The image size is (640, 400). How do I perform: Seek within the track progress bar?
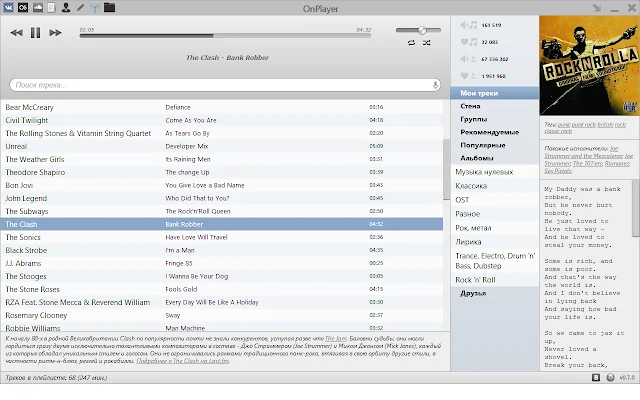click(225, 36)
